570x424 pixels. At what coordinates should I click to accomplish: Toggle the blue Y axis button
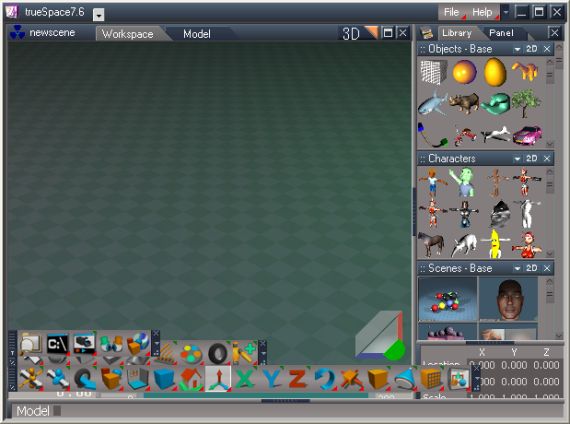click(x=271, y=379)
